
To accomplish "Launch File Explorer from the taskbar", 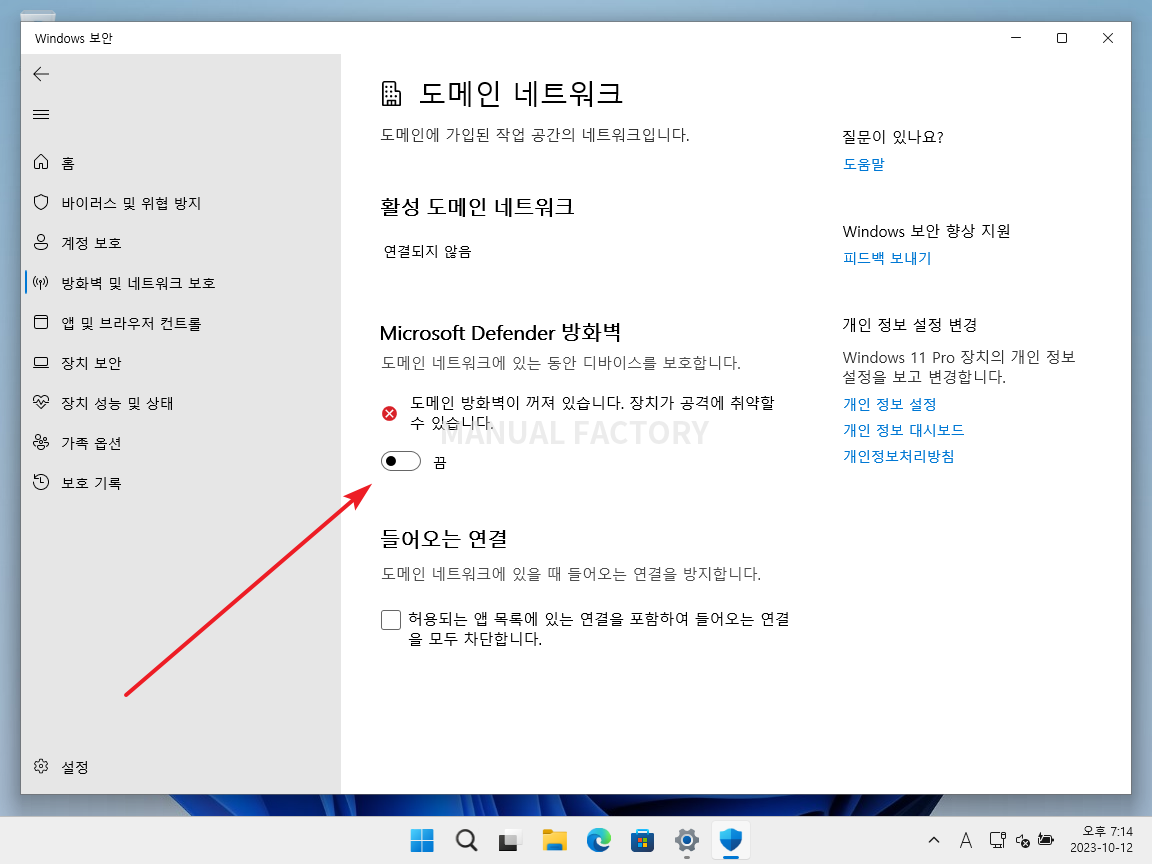I will [554, 840].
